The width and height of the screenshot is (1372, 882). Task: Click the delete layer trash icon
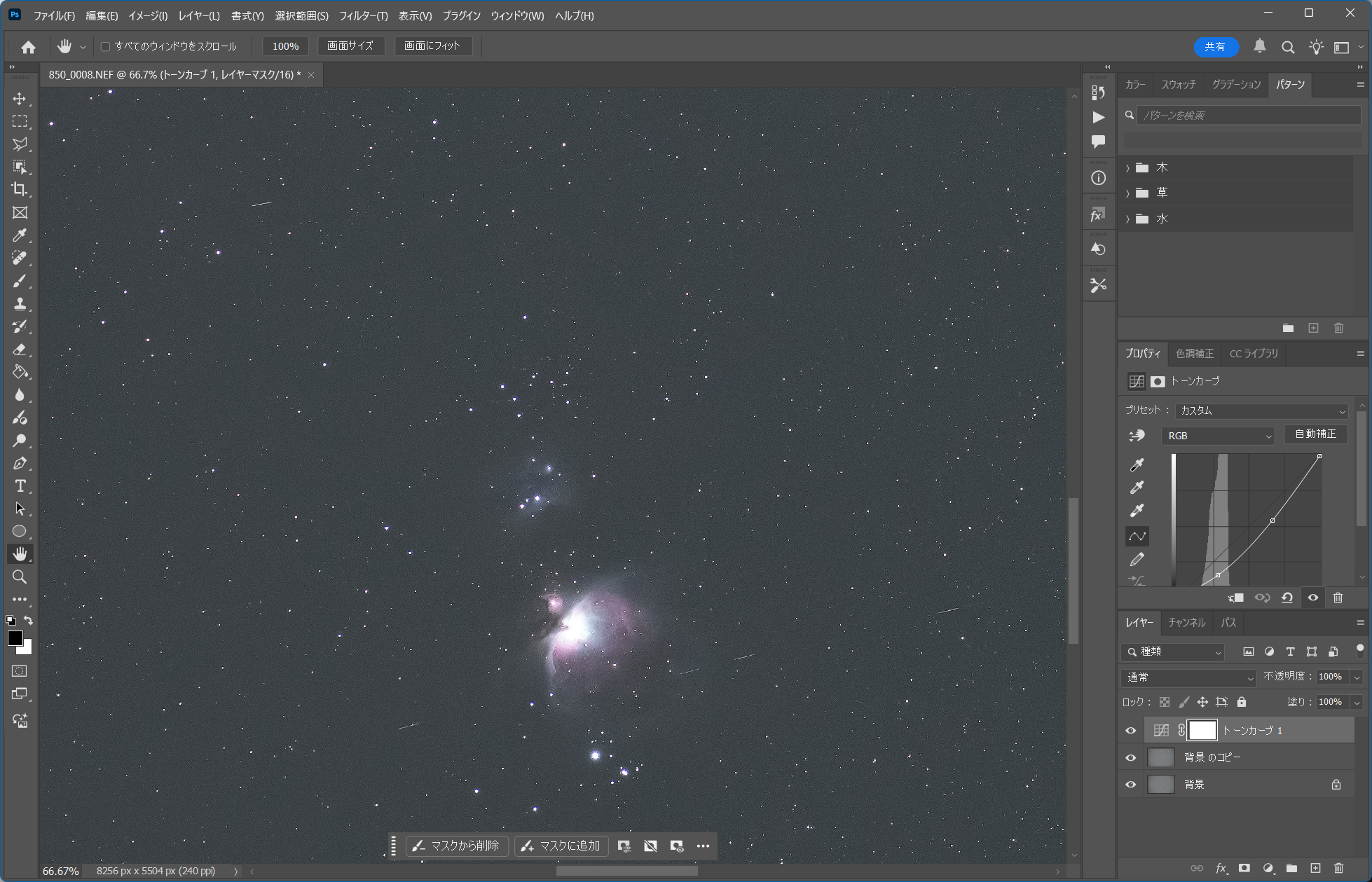1338,868
